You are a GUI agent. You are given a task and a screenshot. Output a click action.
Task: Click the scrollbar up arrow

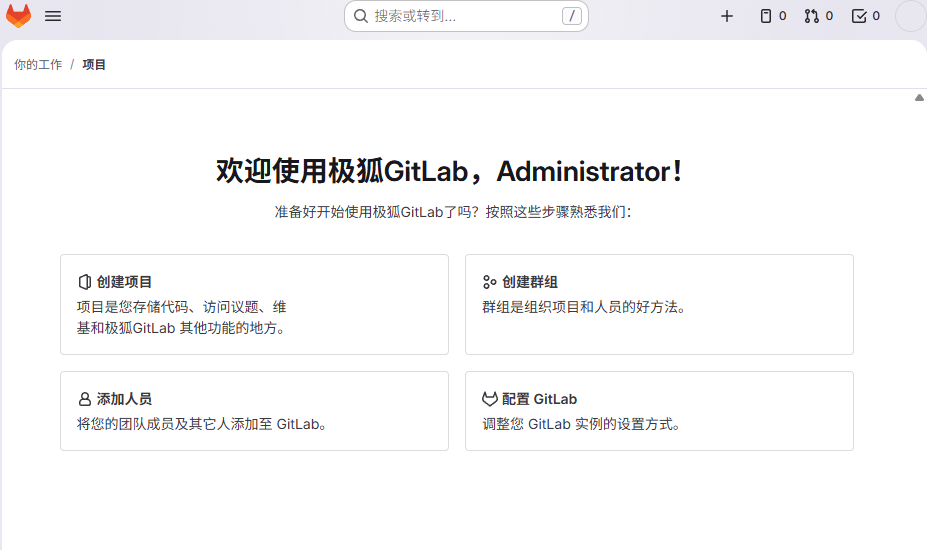coord(919,98)
